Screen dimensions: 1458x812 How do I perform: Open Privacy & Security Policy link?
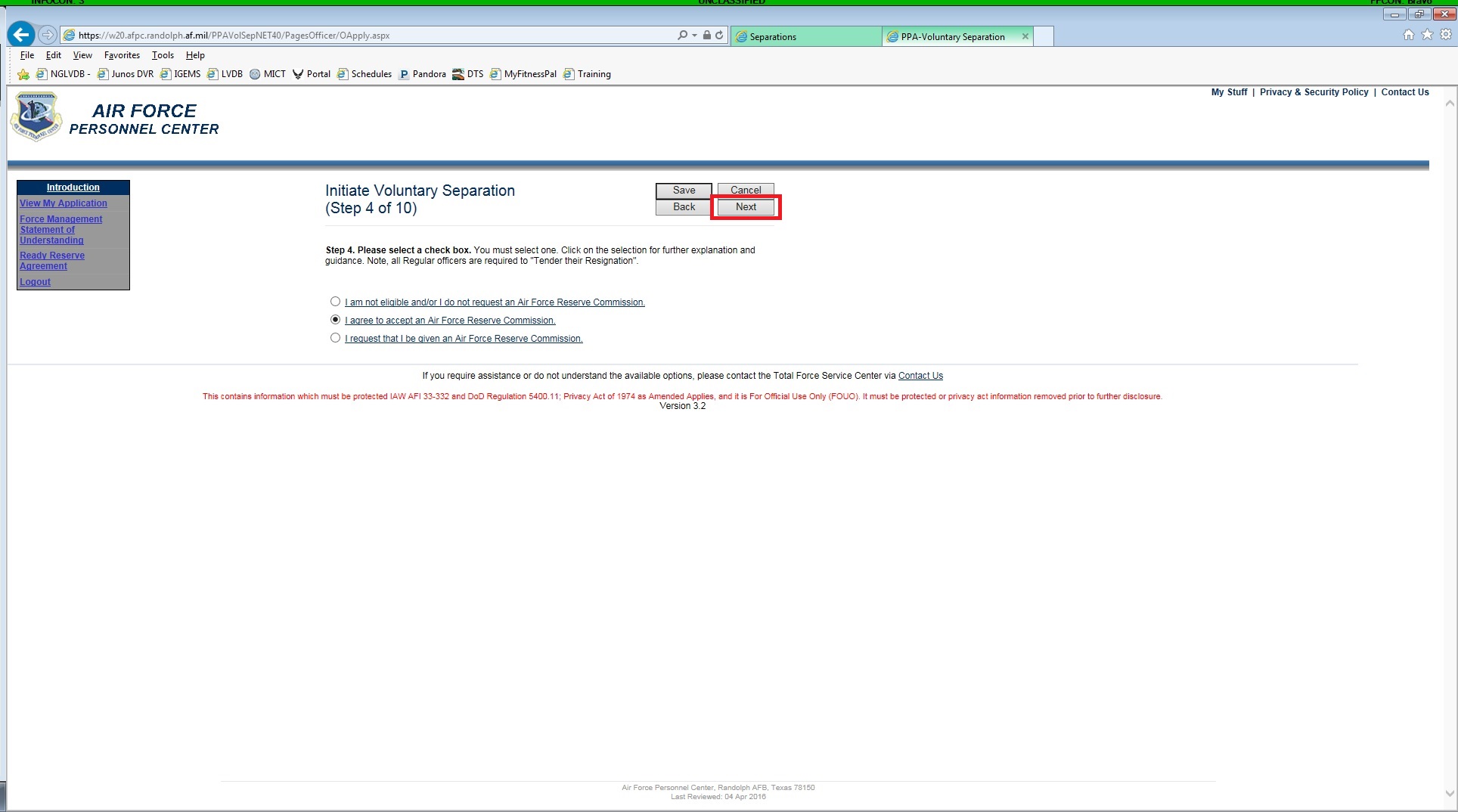point(1314,92)
